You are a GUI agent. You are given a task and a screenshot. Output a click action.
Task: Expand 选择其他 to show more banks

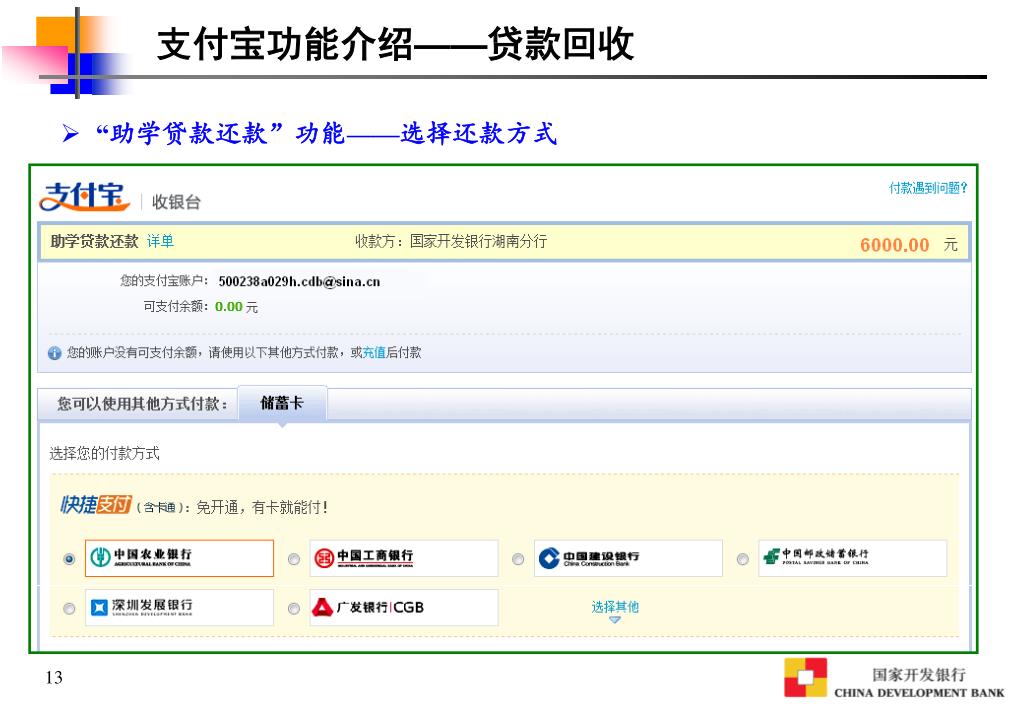point(615,610)
